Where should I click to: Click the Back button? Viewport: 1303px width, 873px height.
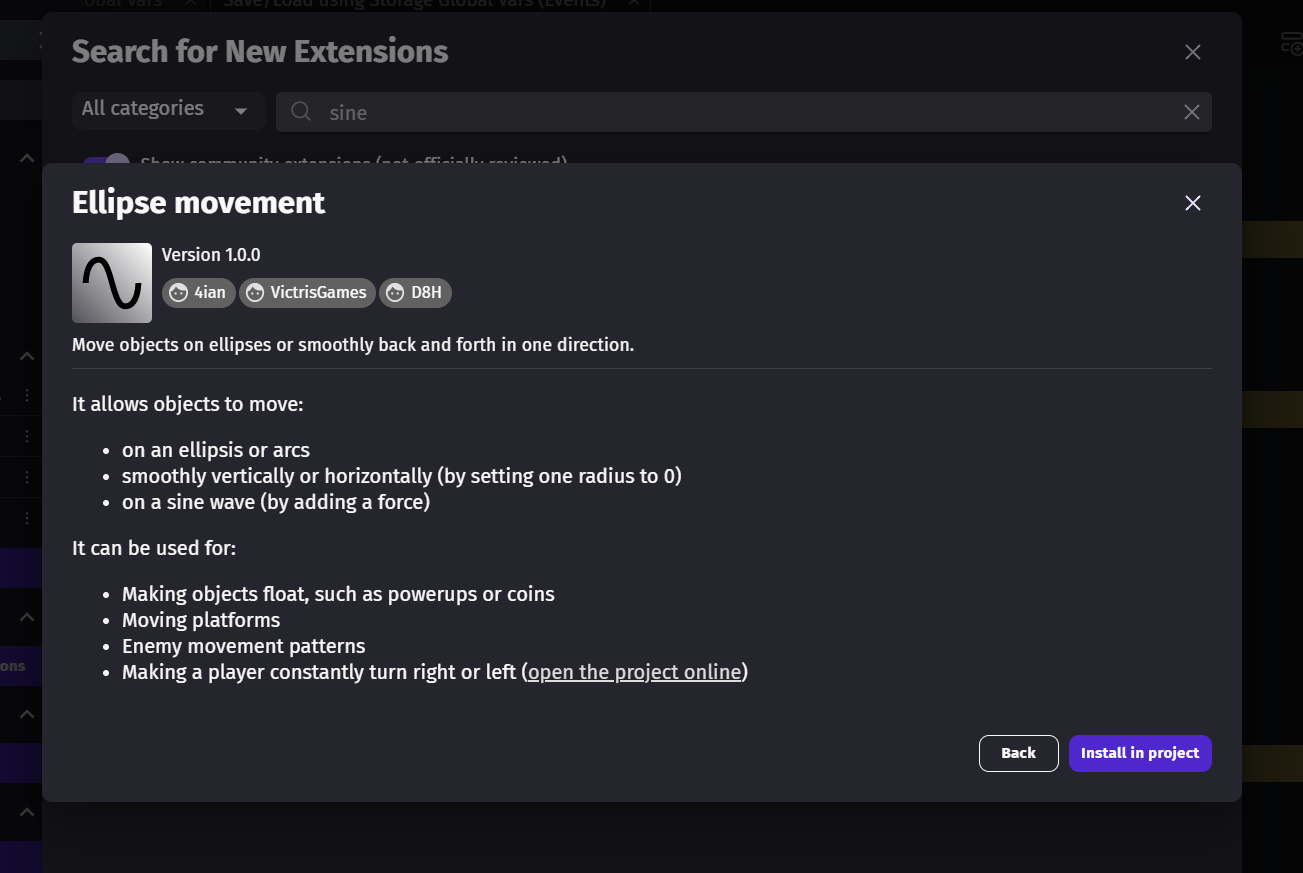[x=1018, y=753]
